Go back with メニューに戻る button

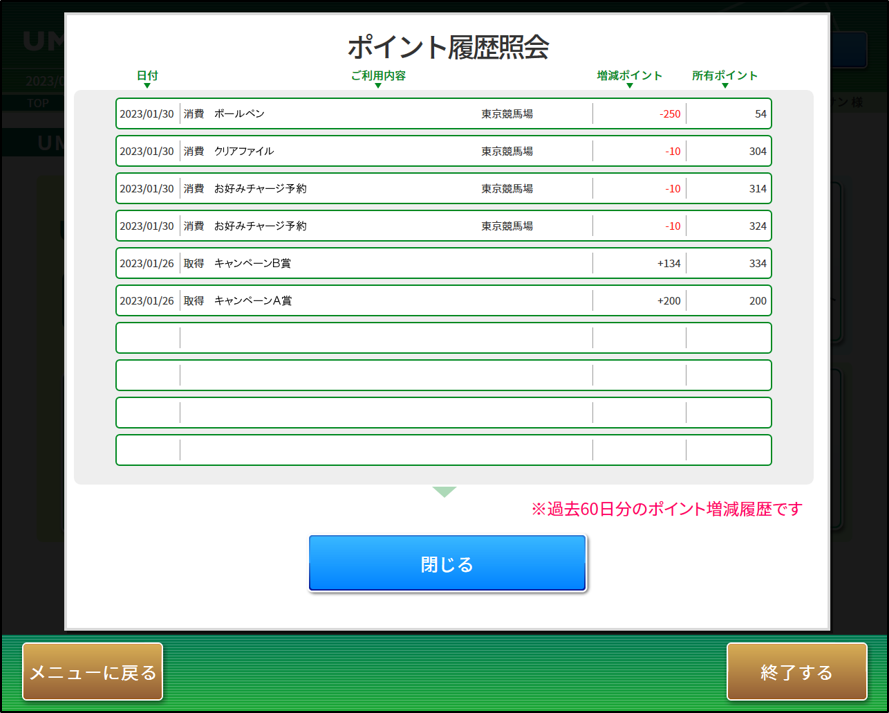point(93,672)
